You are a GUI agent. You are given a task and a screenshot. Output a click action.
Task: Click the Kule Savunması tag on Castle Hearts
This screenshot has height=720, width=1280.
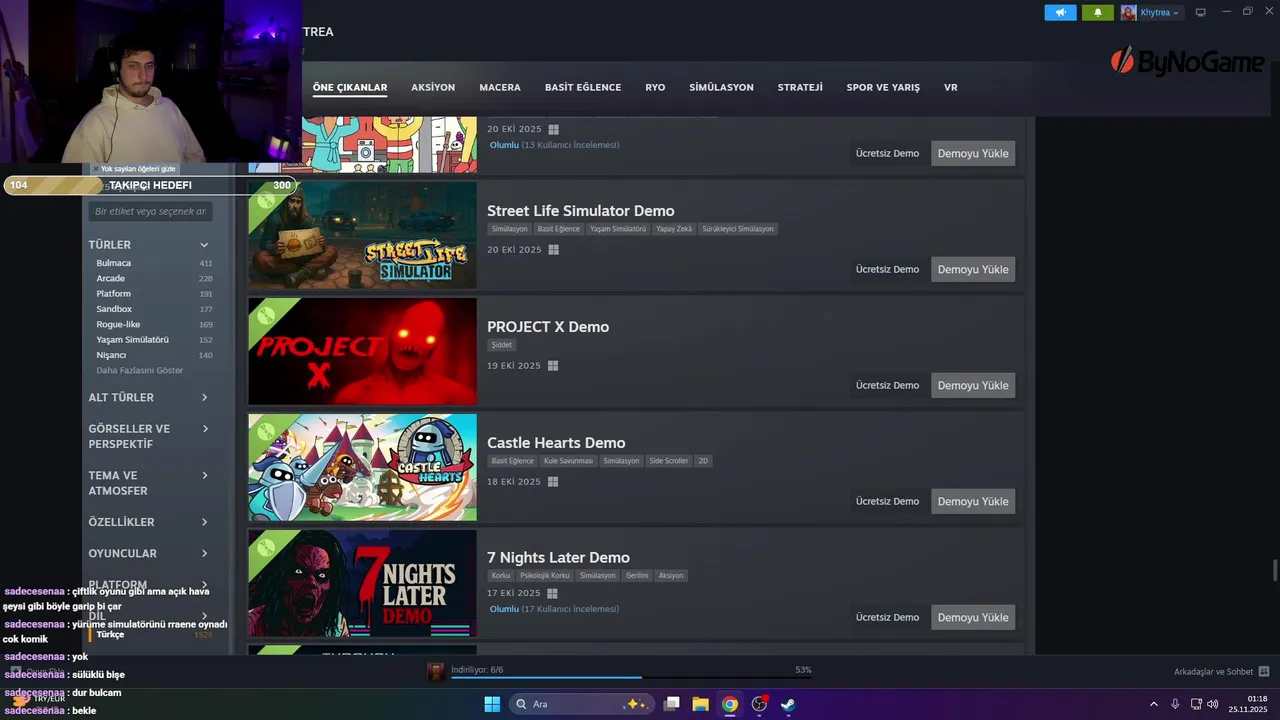click(568, 461)
